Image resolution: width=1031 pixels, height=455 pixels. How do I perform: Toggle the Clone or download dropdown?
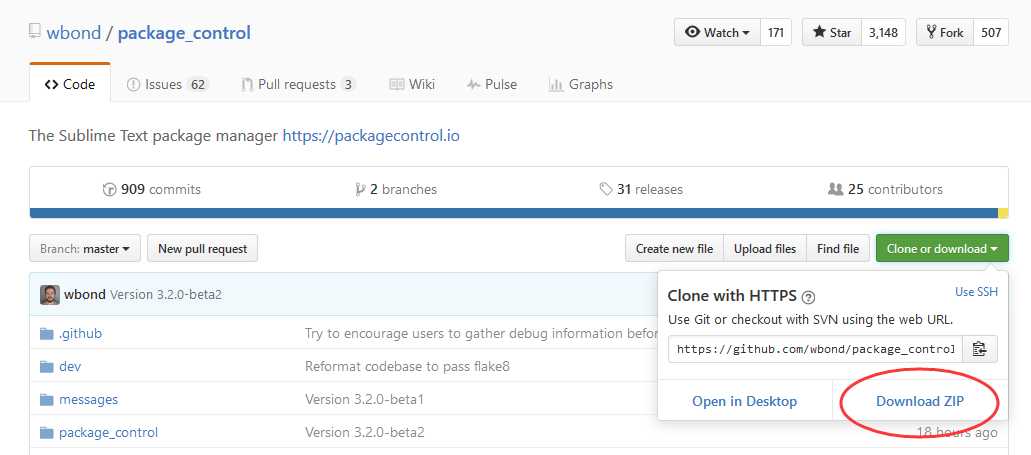[942, 249]
